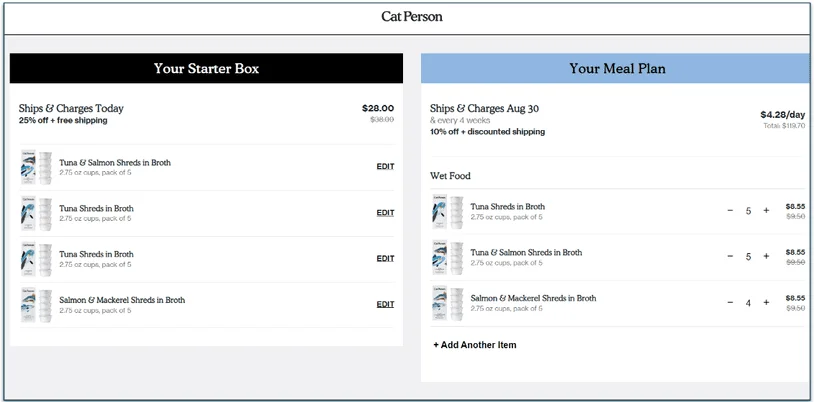Viewport: 814px width, 402px height.
Task: Click the Ships & Charges Aug 30 text
Action: coord(484,109)
